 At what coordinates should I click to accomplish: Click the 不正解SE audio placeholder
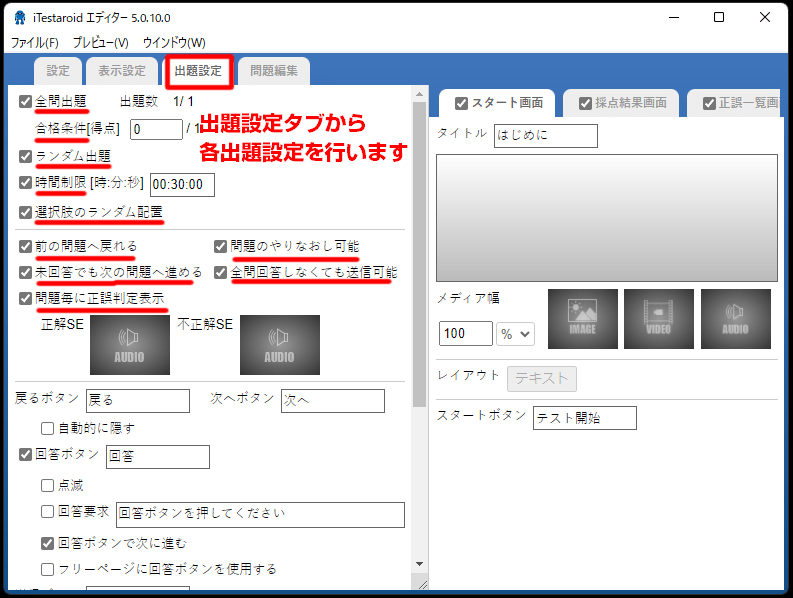pyautogui.click(x=280, y=345)
